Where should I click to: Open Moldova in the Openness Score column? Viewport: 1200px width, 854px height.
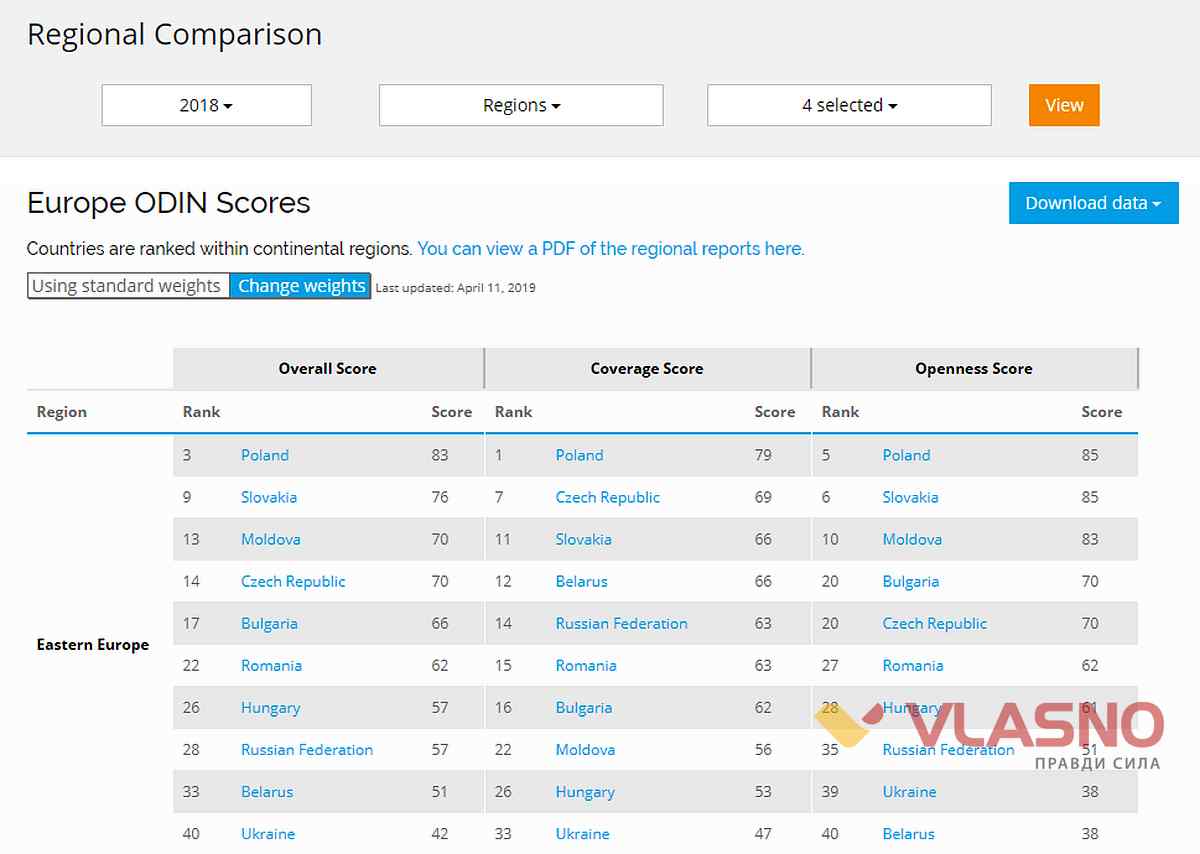pyautogui.click(x=913, y=539)
